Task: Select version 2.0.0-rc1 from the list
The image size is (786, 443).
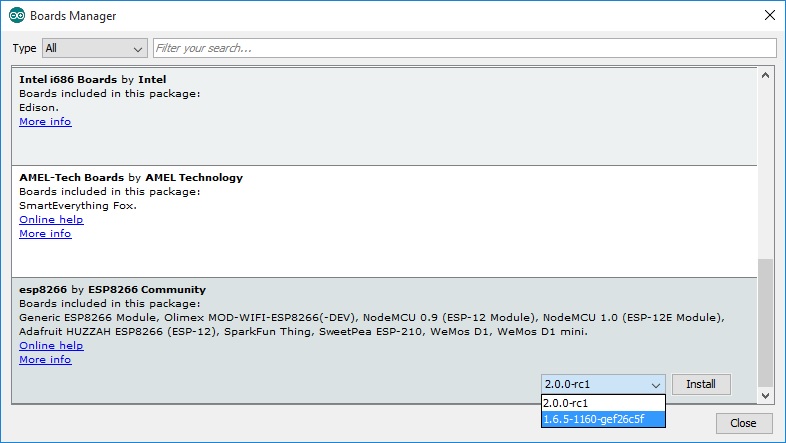Action: 603,403
